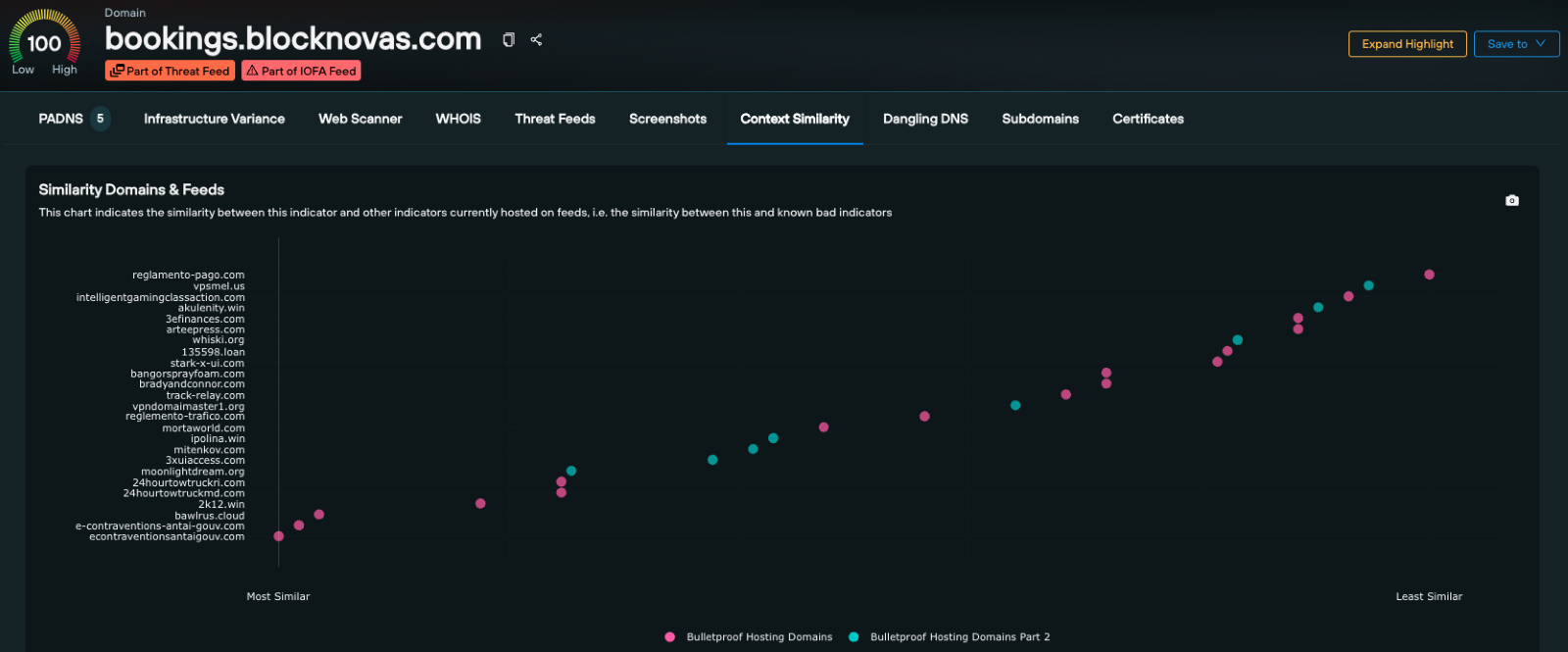Click the data point for reglamento-pago.com
Image resolution: width=1568 pixels, height=652 pixels.
click(1429, 275)
